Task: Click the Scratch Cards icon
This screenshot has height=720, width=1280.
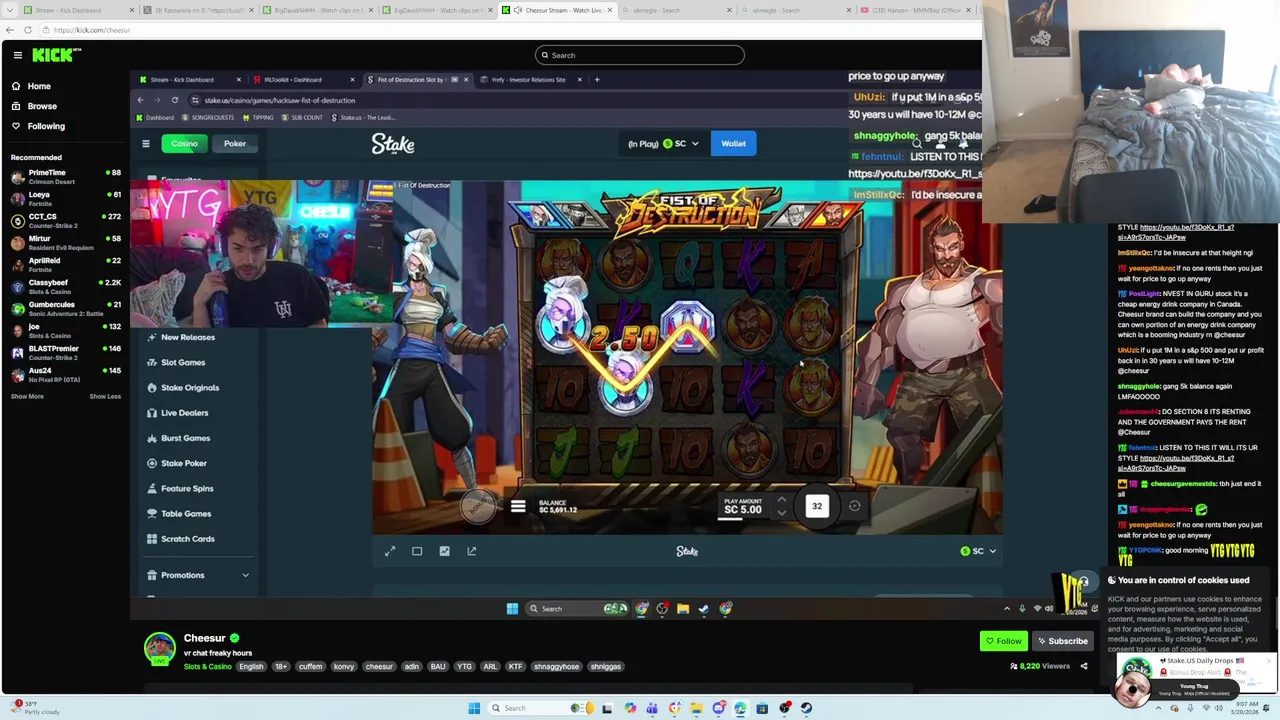Action: [152, 538]
